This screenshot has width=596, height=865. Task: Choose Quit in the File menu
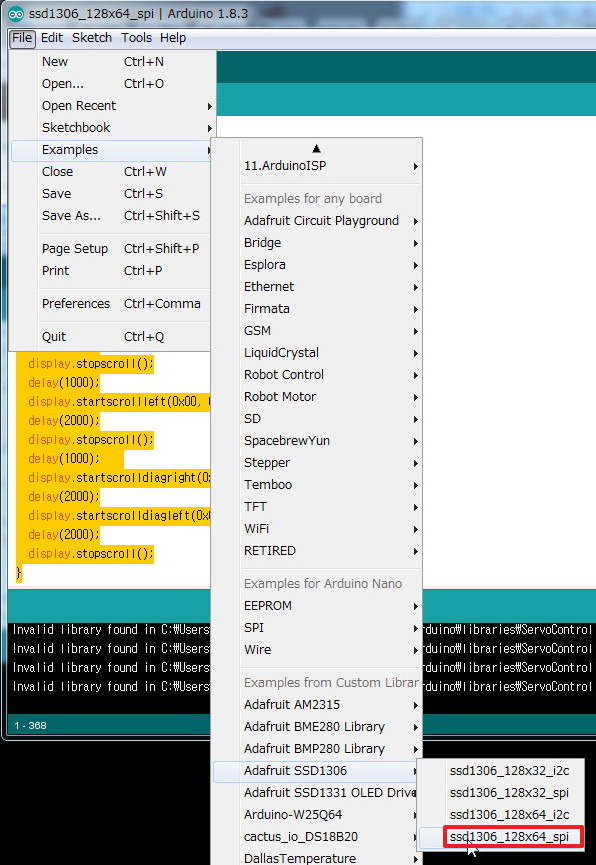(x=113, y=337)
